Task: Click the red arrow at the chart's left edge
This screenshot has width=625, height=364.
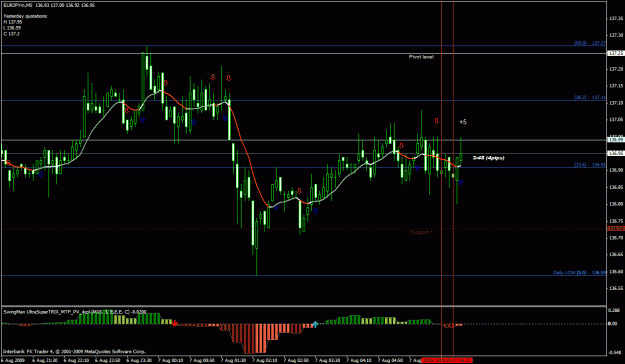Action: pyautogui.click(x=9, y=163)
